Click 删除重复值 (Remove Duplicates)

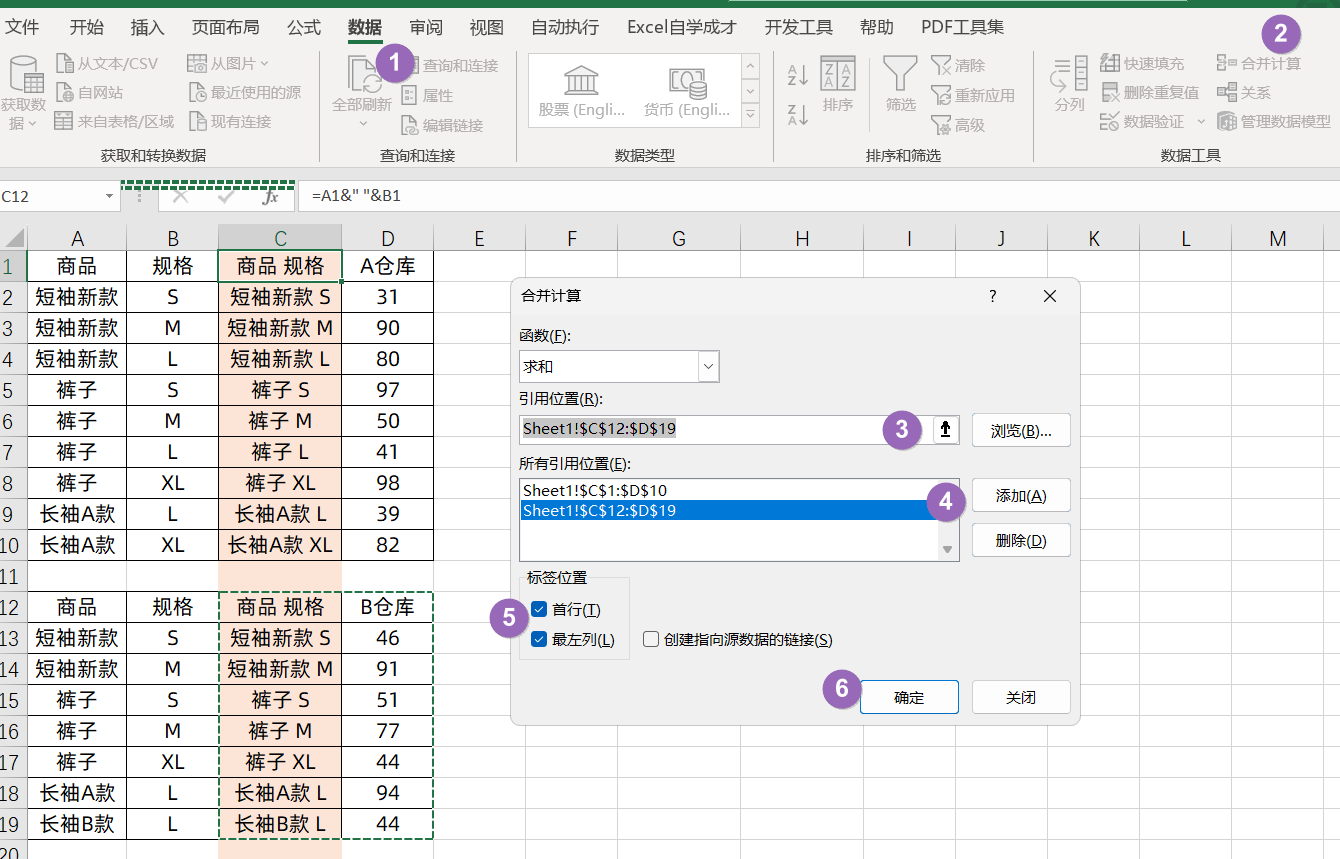coord(1149,92)
